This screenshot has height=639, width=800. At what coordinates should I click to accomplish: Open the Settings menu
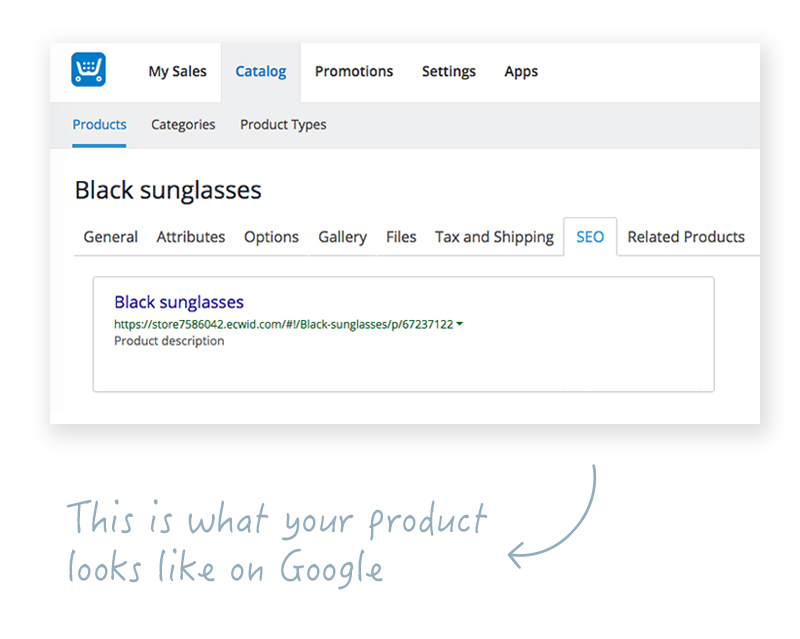(448, 71)
